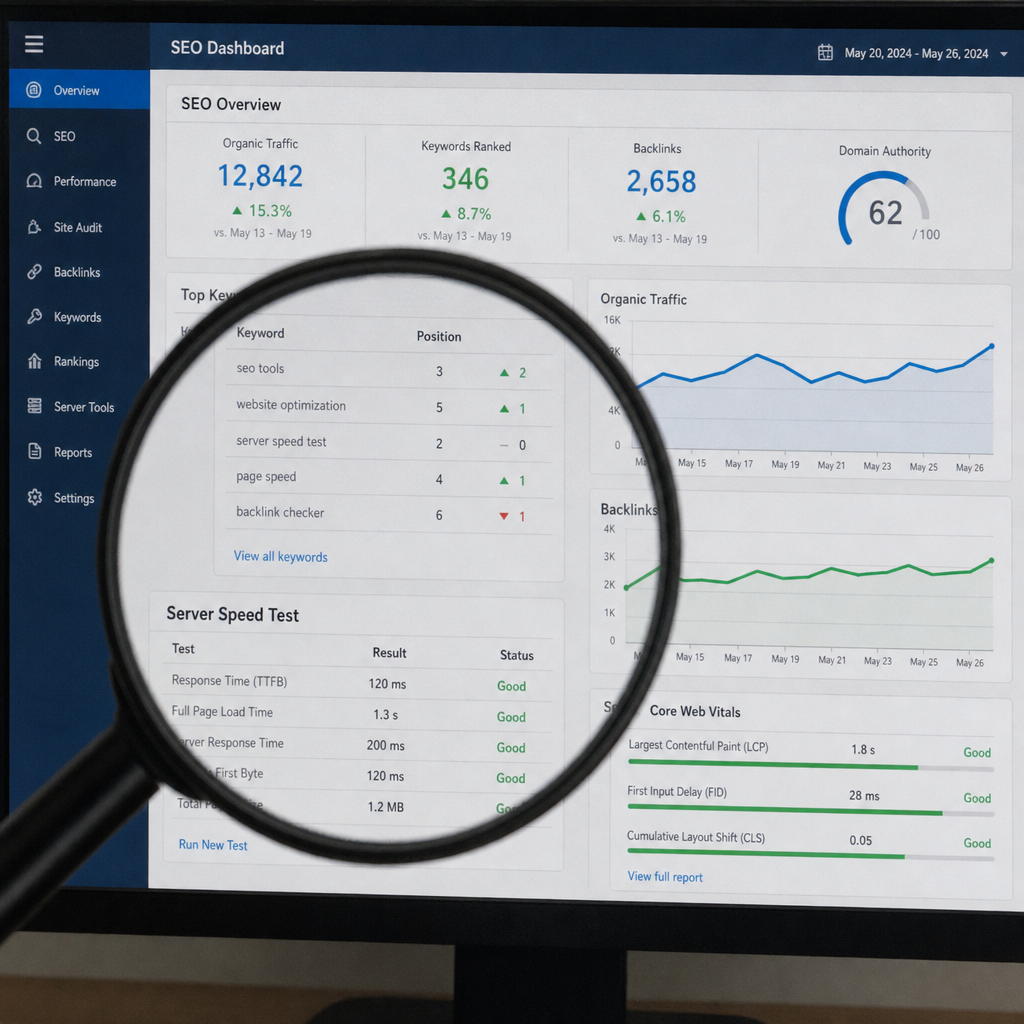Click the Performance gauge icon
1024x1024 pixels.
tap(34, 181)
